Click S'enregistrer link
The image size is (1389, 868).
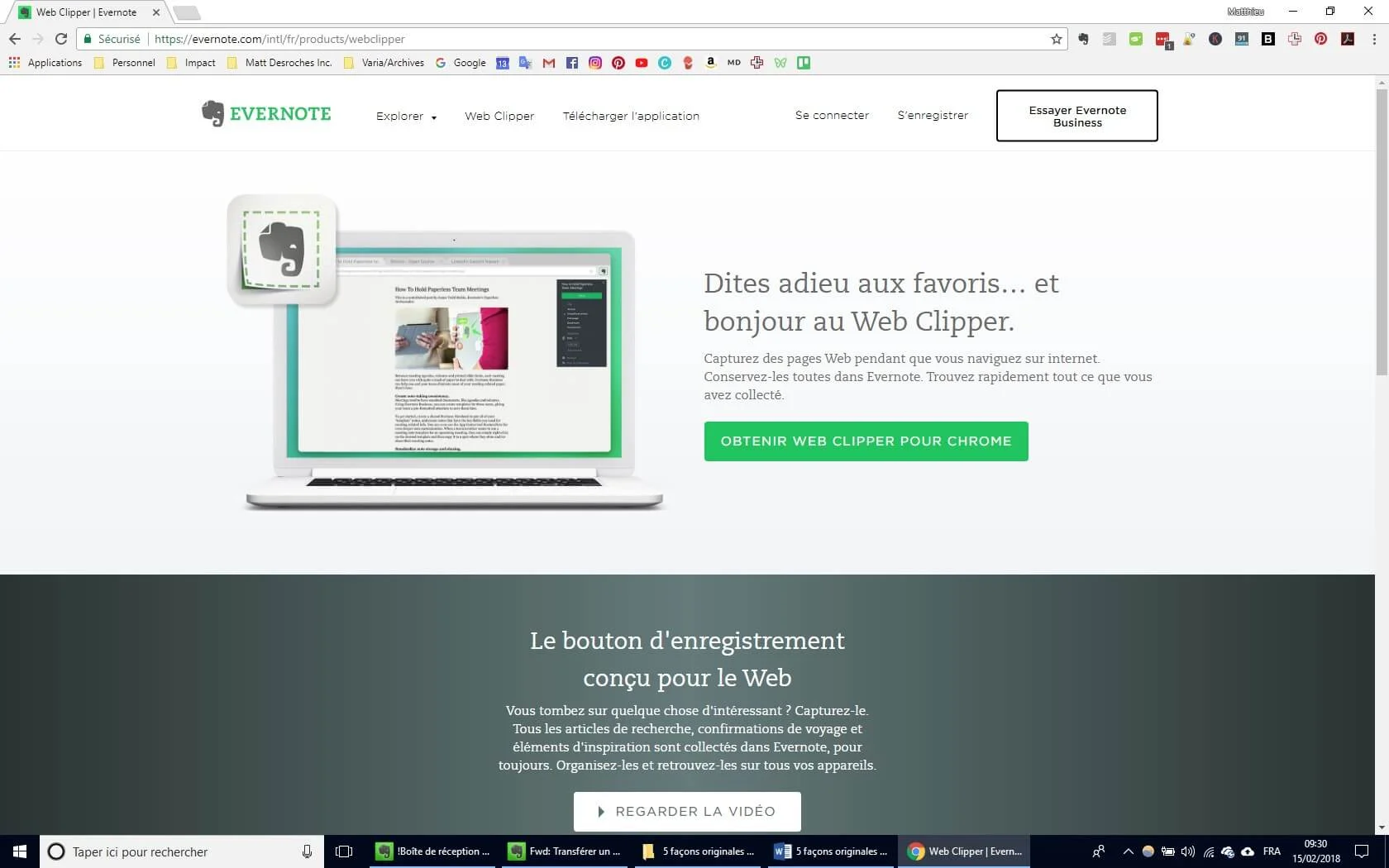(x=933, y=116)
